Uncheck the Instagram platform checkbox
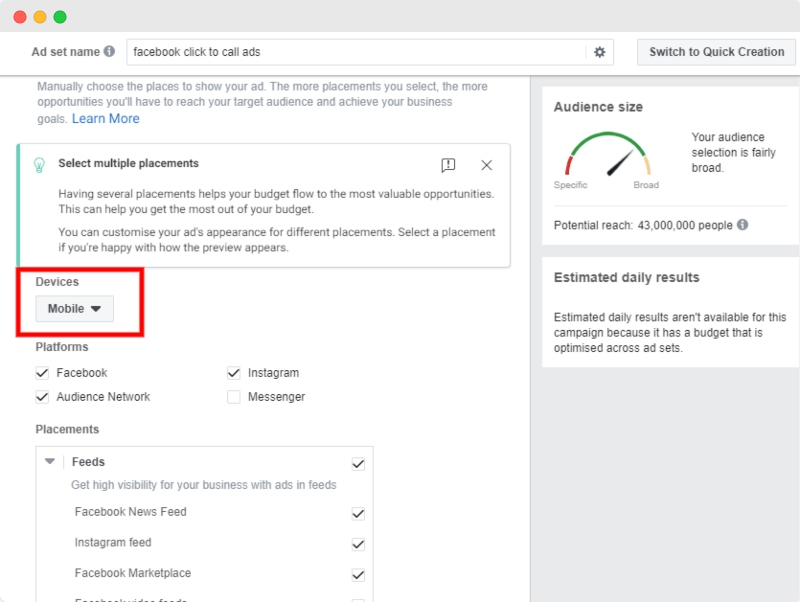The image size is (800, 602). 233,372
